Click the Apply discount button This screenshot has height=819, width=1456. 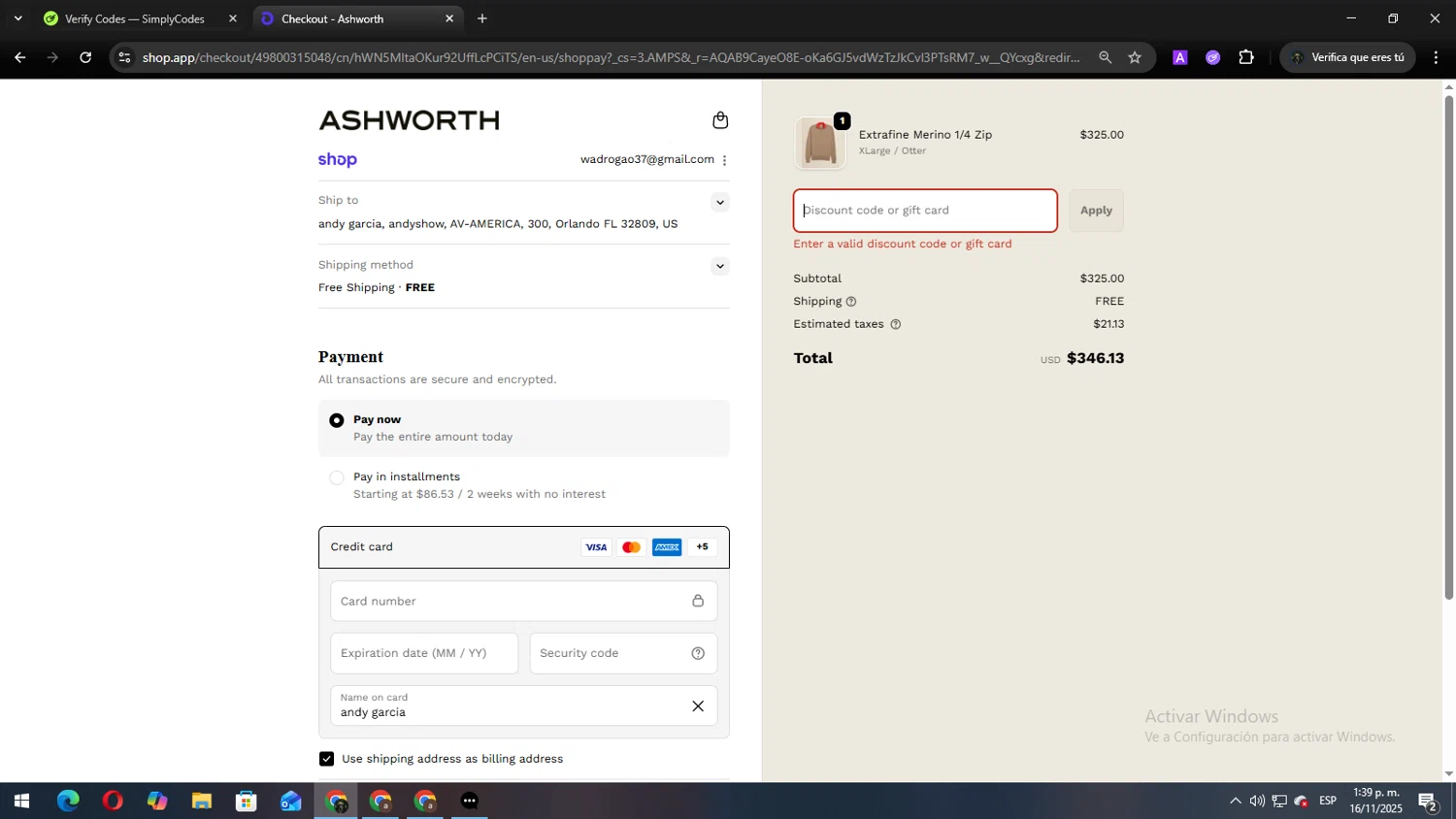tap(1097, 211)
